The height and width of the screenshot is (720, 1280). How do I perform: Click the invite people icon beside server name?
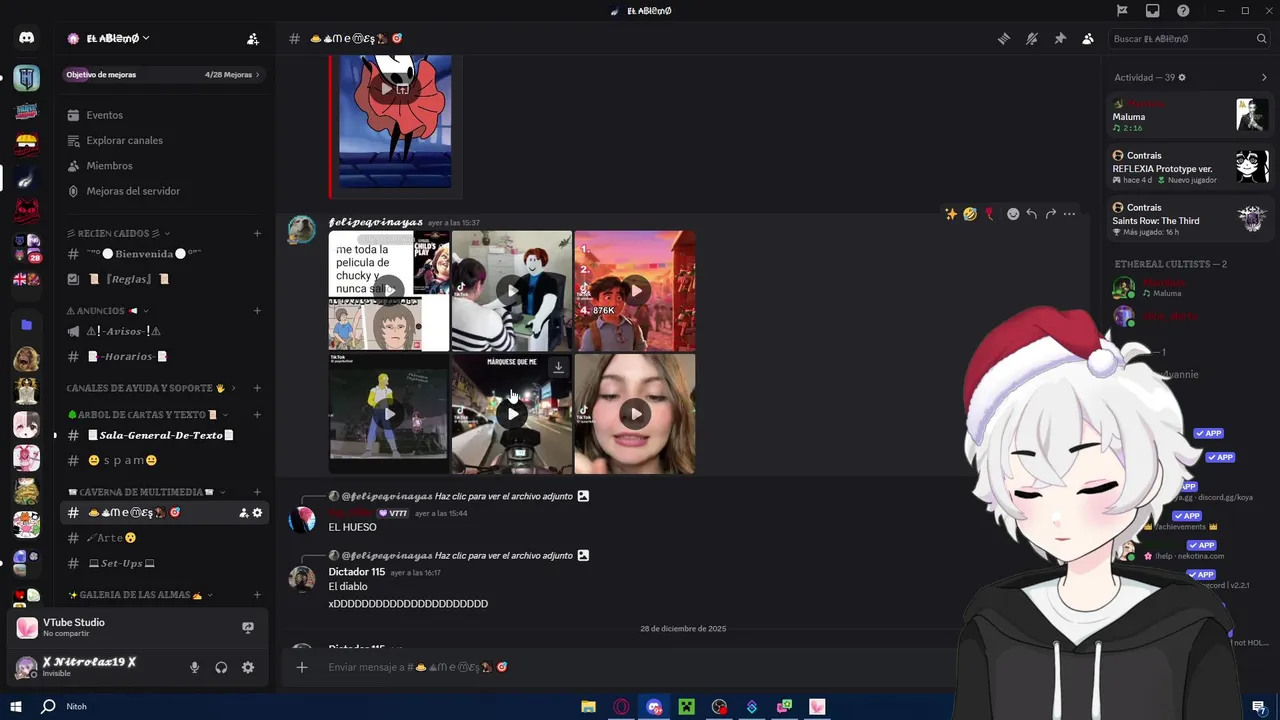(x=253, y=39)
